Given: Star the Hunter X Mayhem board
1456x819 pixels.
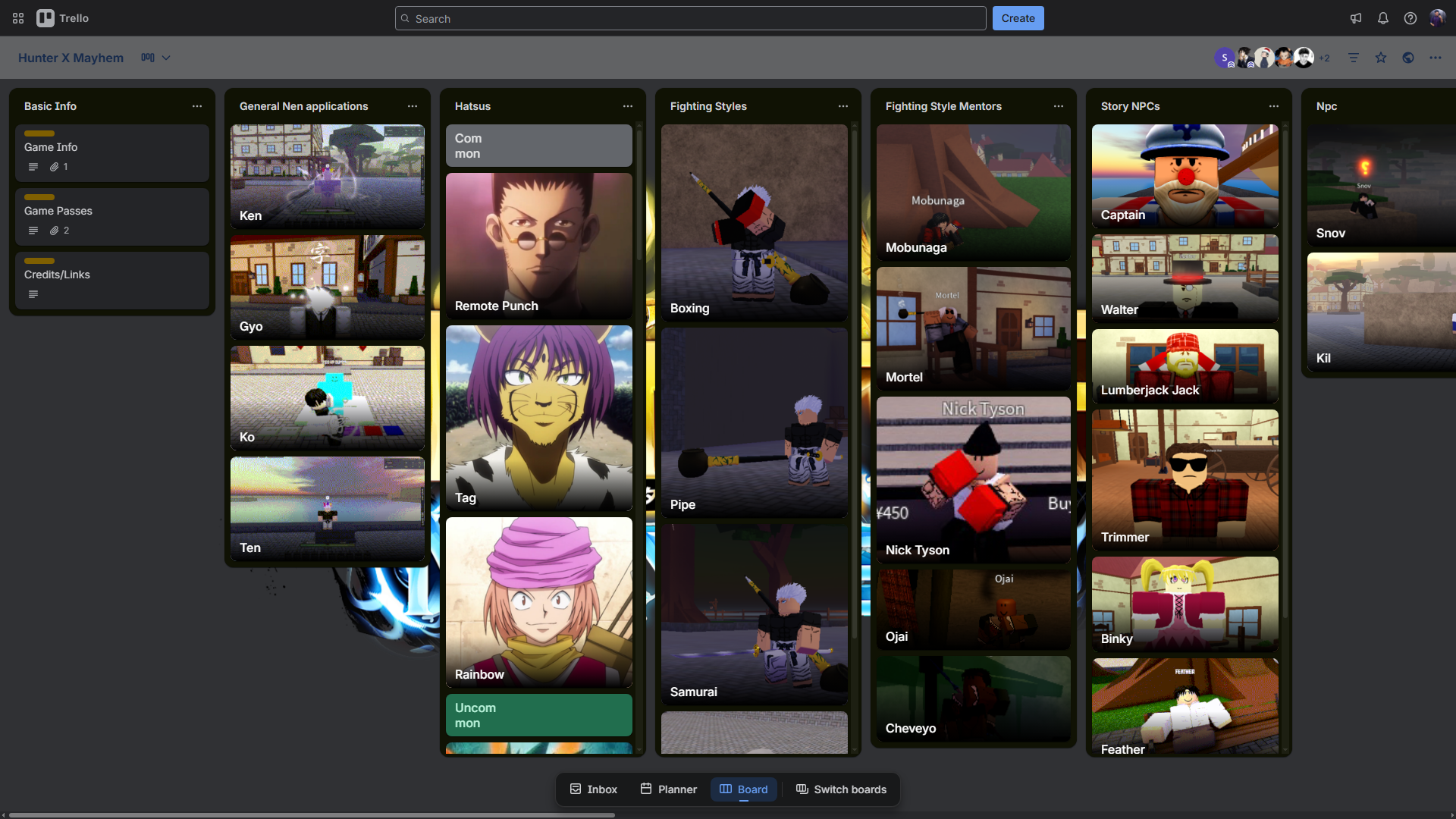Looking at the screenshot, I should coord(1381,58).
